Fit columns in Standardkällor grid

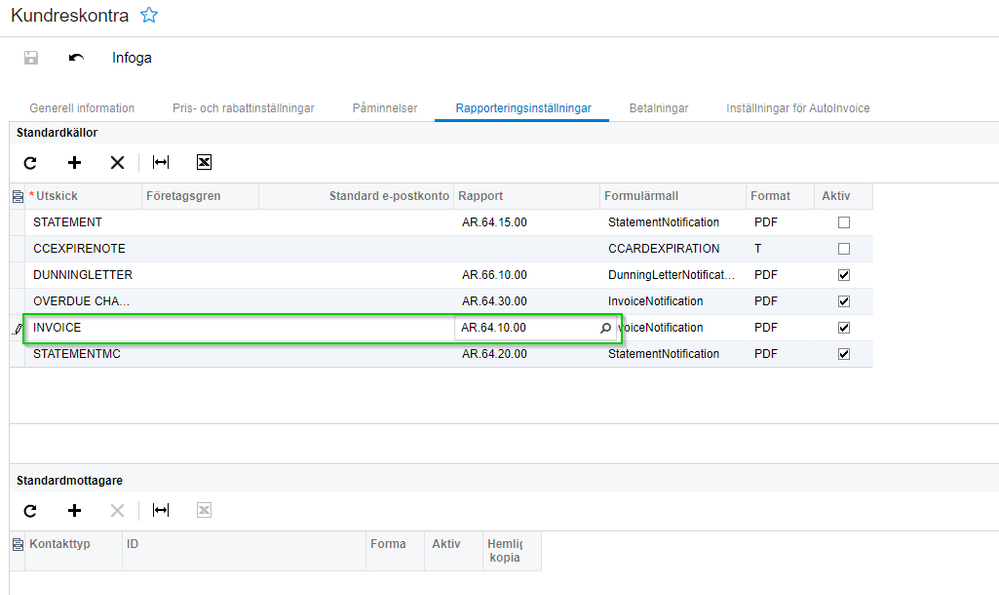pos(161,162)
